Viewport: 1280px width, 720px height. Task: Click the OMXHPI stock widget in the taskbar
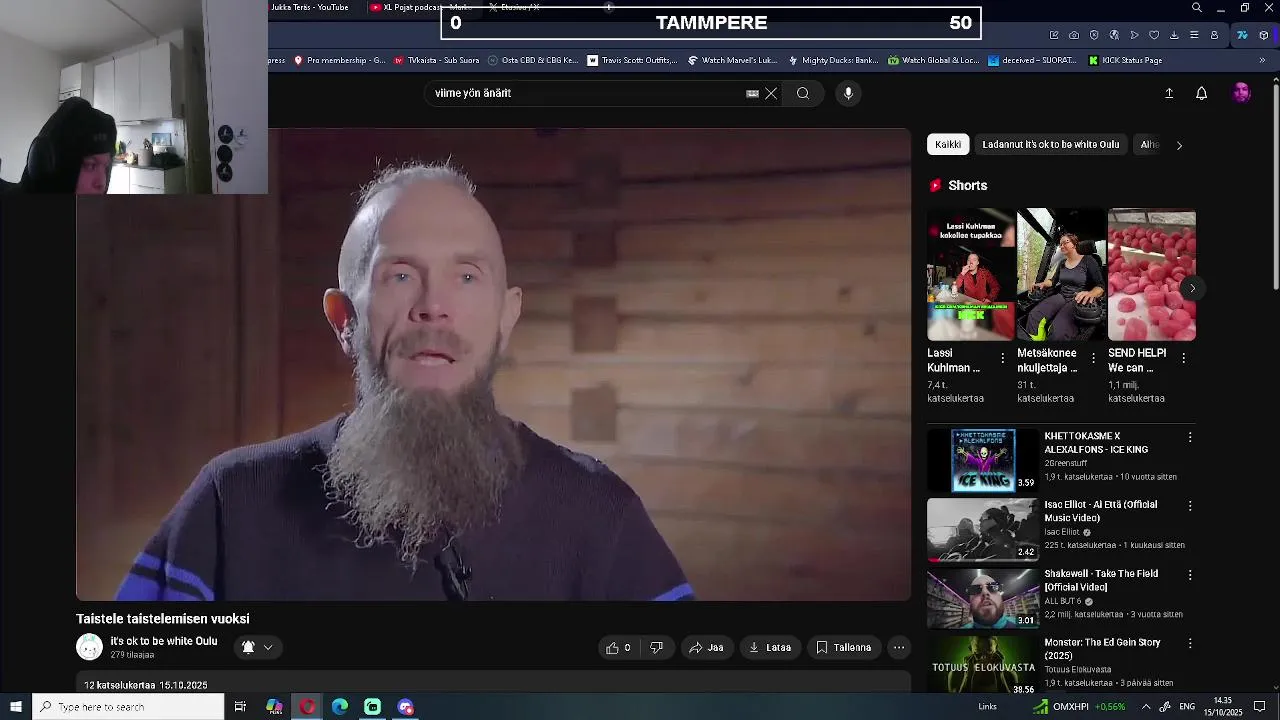coord(1079,707)
